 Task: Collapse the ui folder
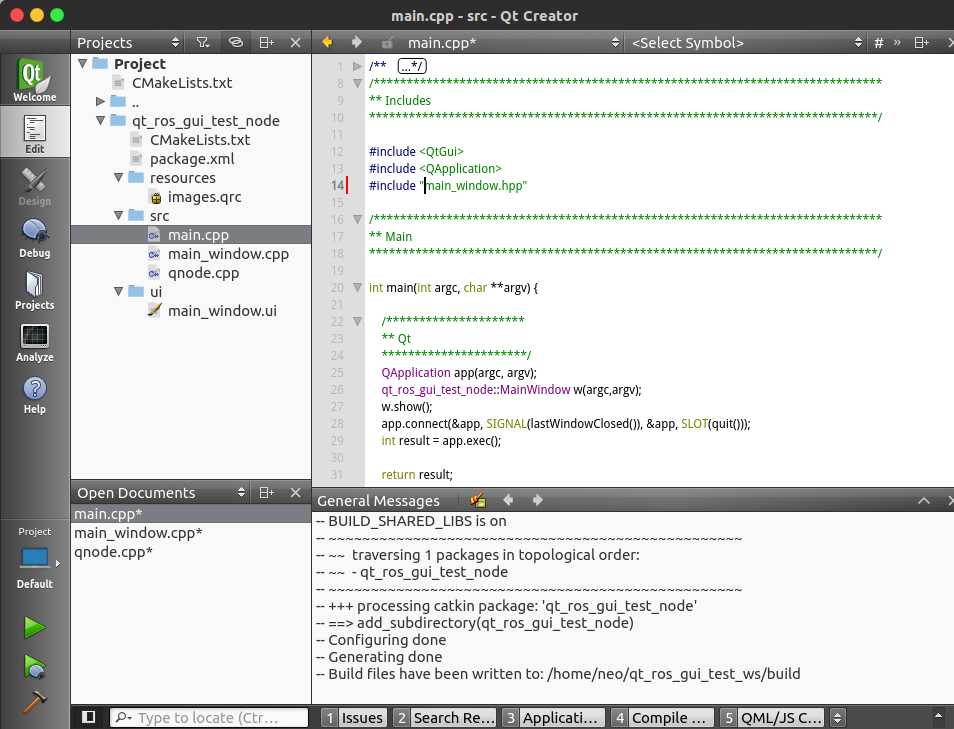(x=119, y=291)
